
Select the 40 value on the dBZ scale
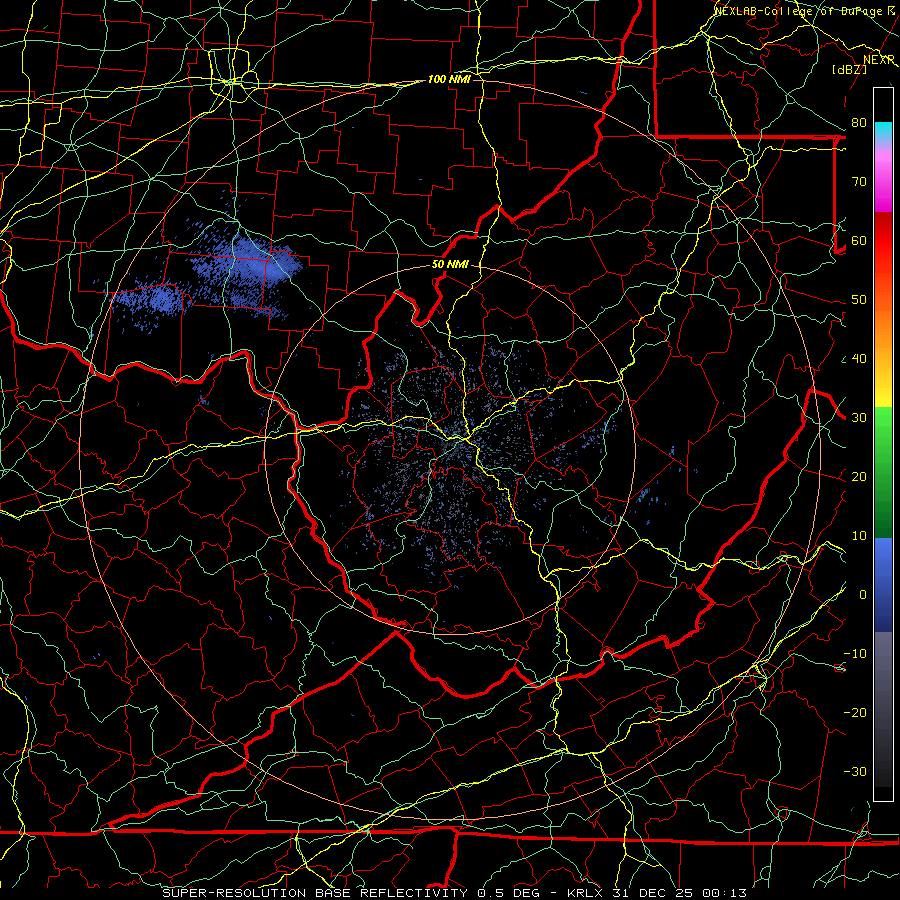click(x=859, y=359)
